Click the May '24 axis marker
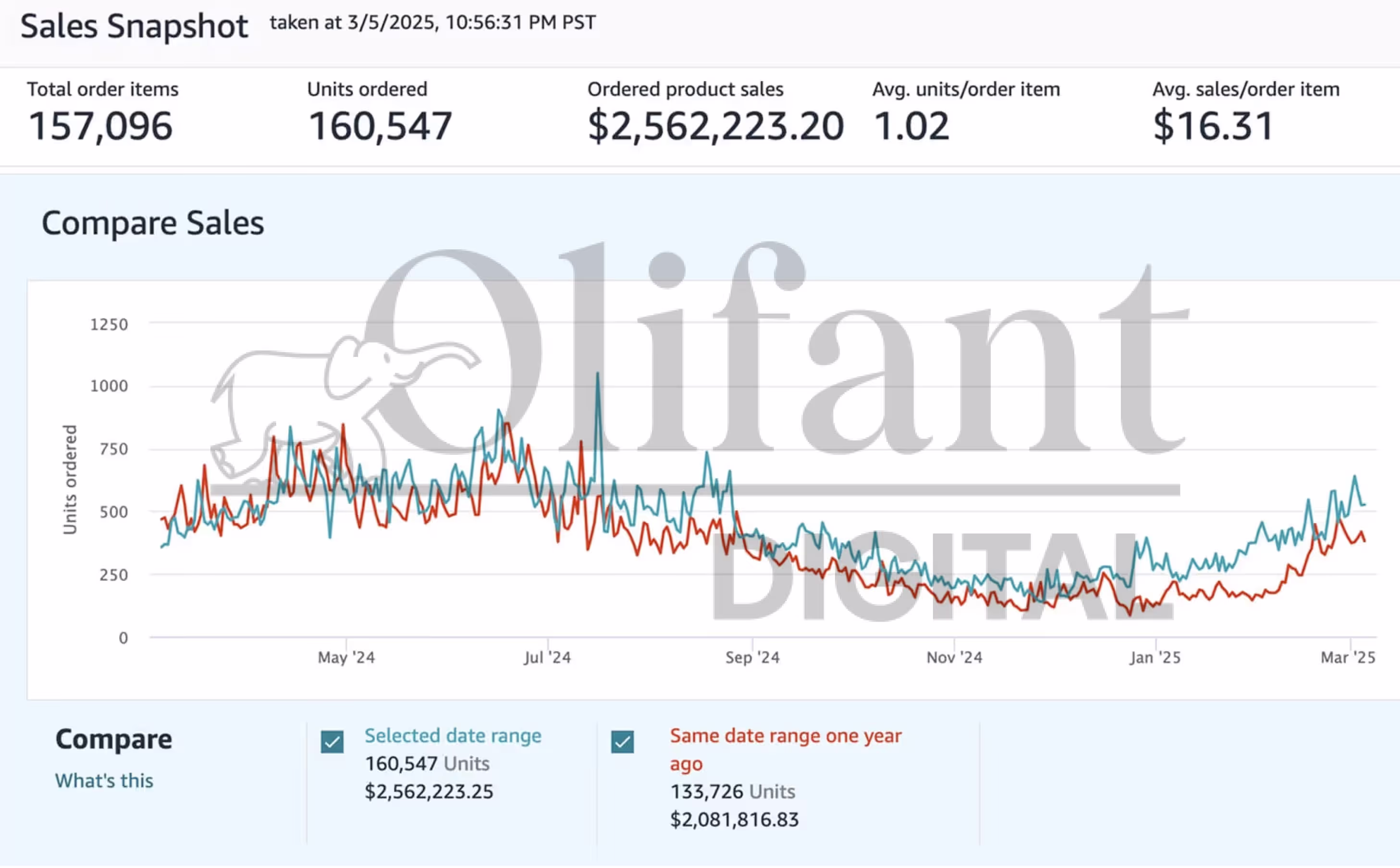Image resolution: width=1400 pixels, height=868 pixels. click(x=346, y=657)
